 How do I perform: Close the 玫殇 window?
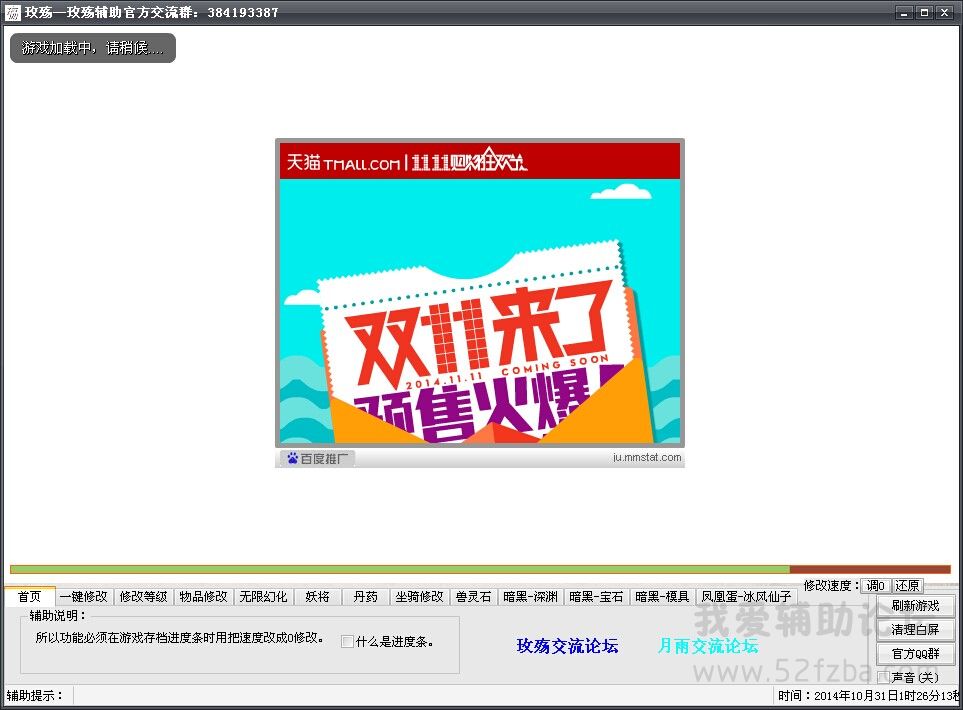click(x=944, y=12)
